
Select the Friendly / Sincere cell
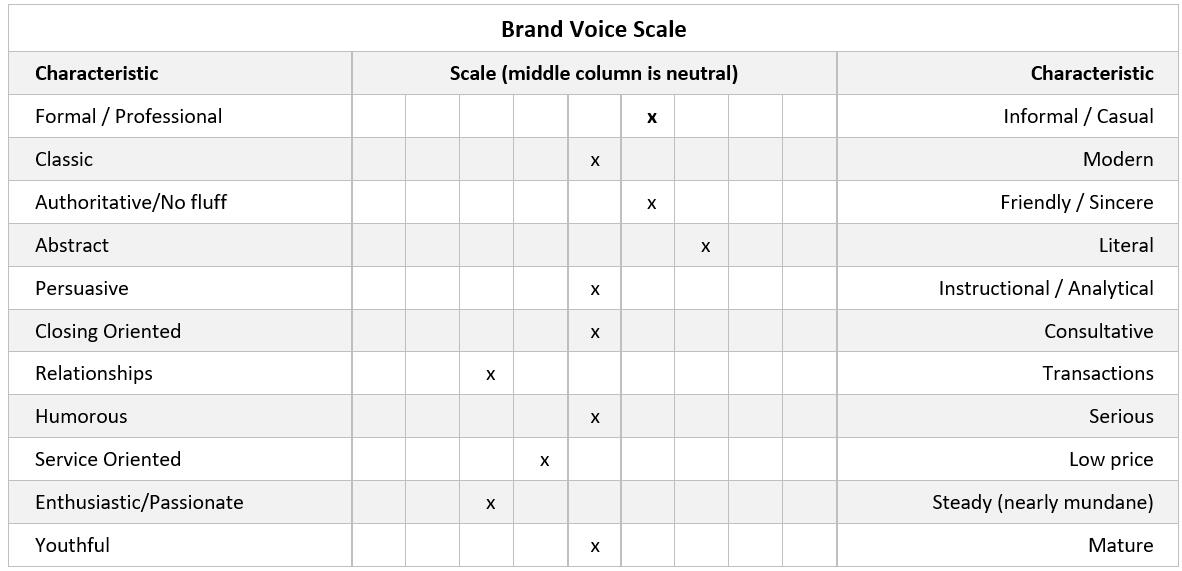pyautogui.click(x=1076, y=202)
